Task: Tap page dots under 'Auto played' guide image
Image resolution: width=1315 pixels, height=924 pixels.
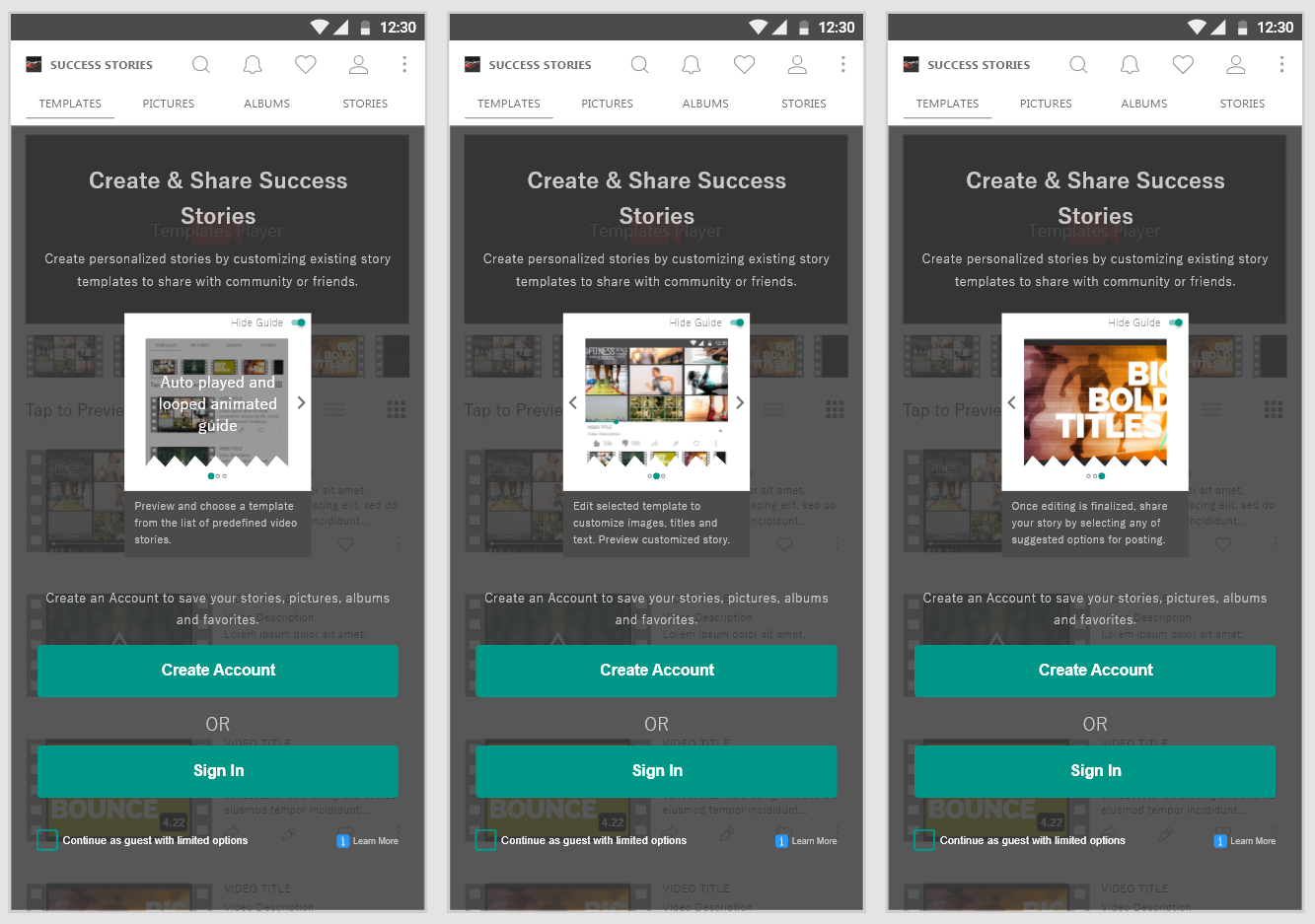Action: [218, 476]
